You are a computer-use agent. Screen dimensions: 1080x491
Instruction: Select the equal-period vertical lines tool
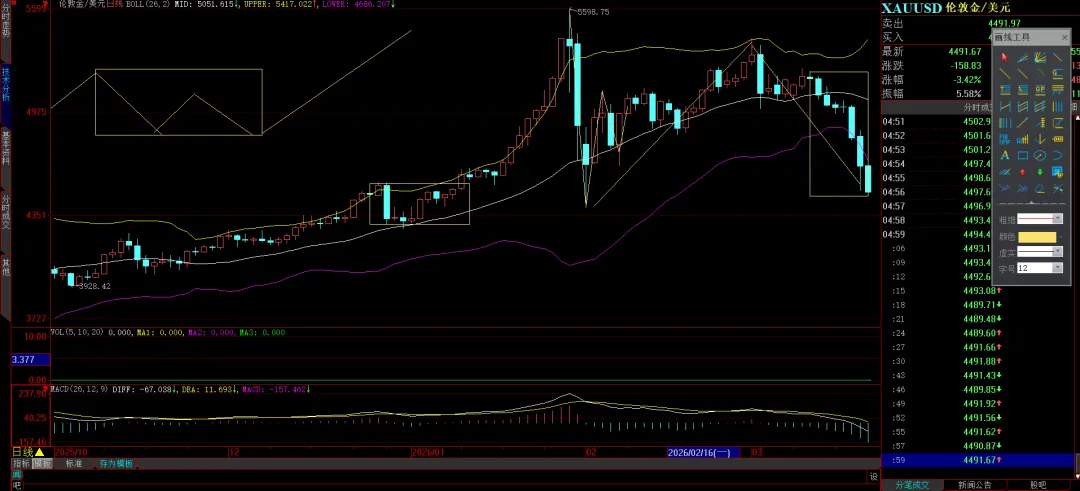1058,106
